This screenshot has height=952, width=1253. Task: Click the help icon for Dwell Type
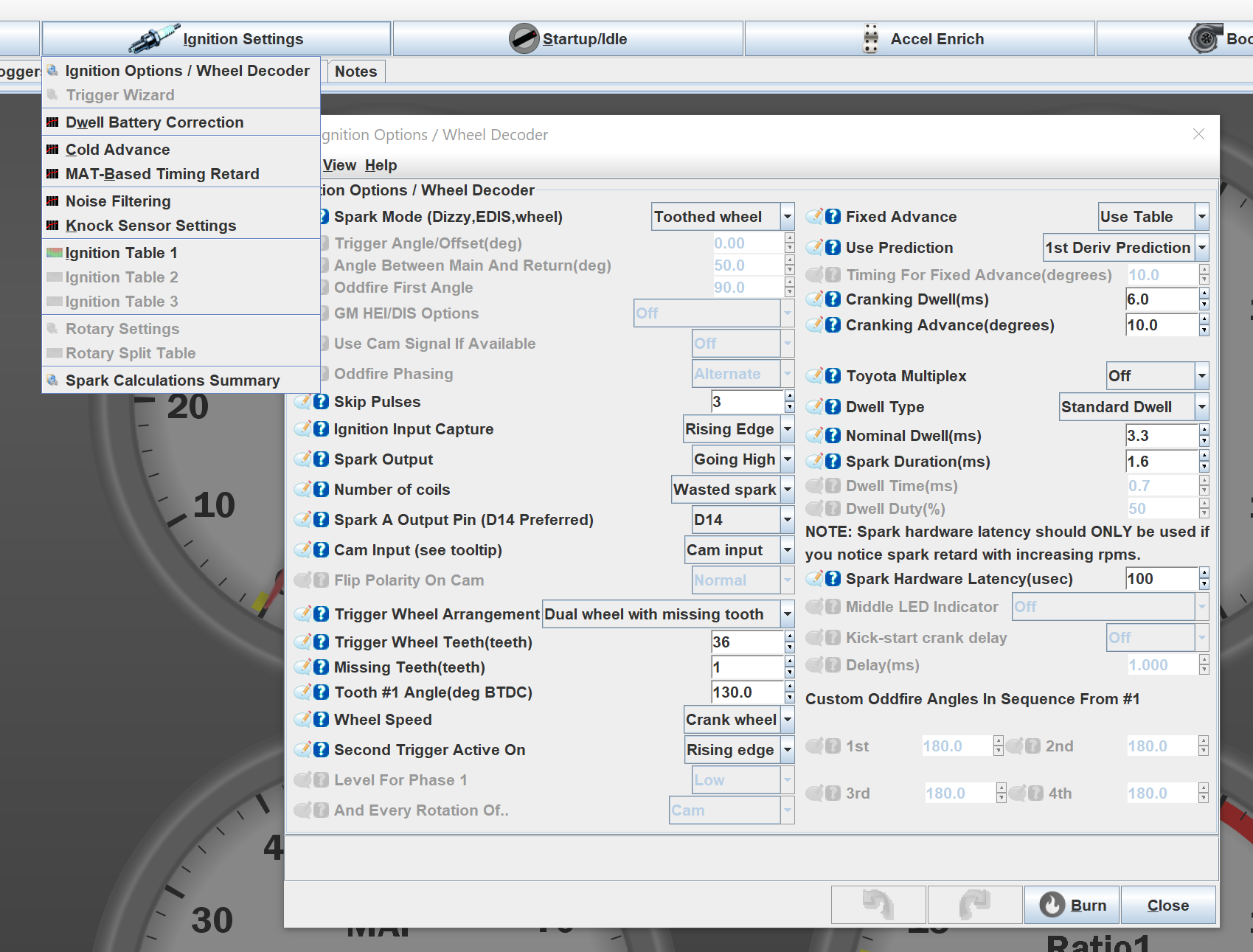(833, 407)
